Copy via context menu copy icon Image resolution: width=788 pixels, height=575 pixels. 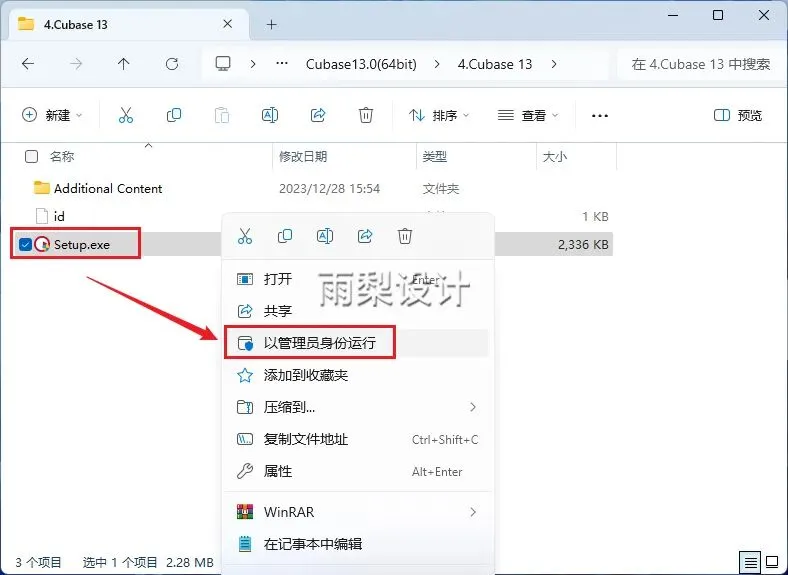pos(285,236)
